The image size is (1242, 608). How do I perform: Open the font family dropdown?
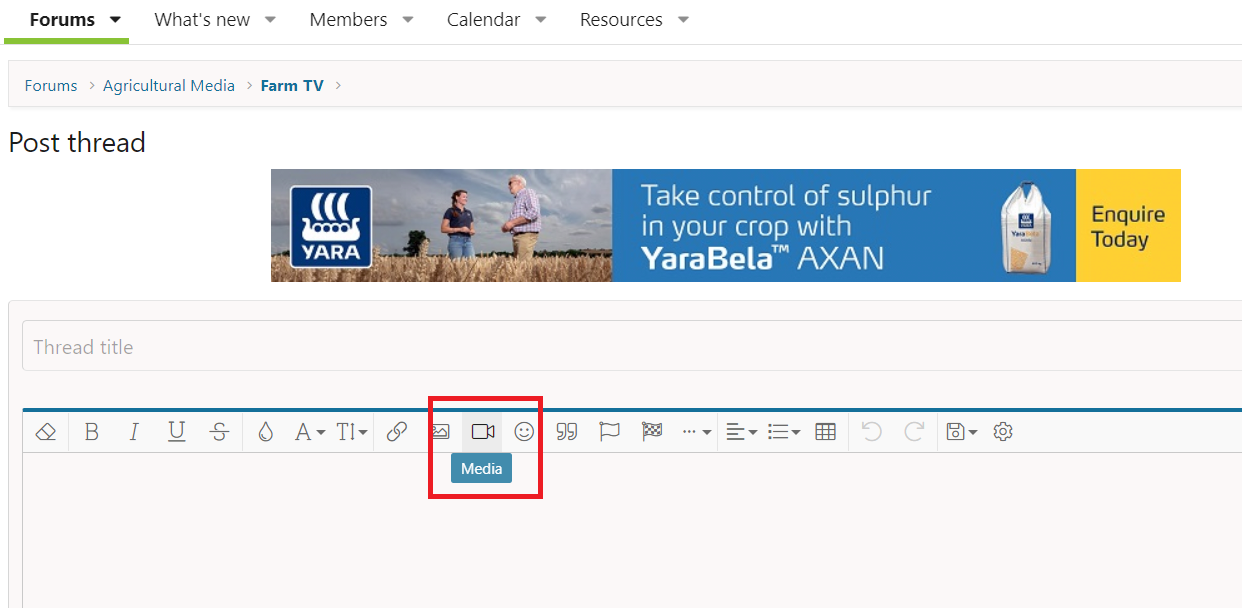(310, 432)
